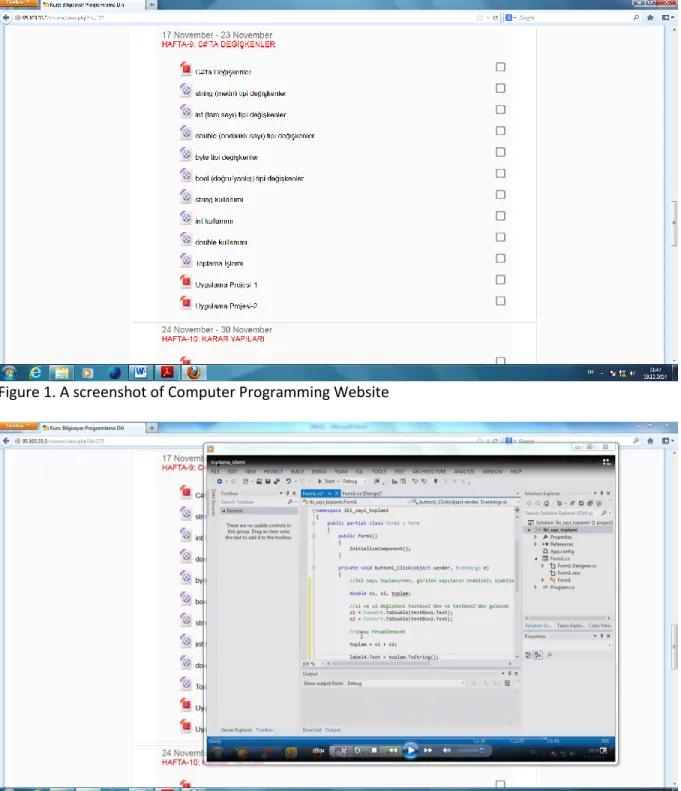The width and height of the screenshot is (681, 791).
Task: Expand the Properties node in Solution Explorer
Action: (536, 537)
